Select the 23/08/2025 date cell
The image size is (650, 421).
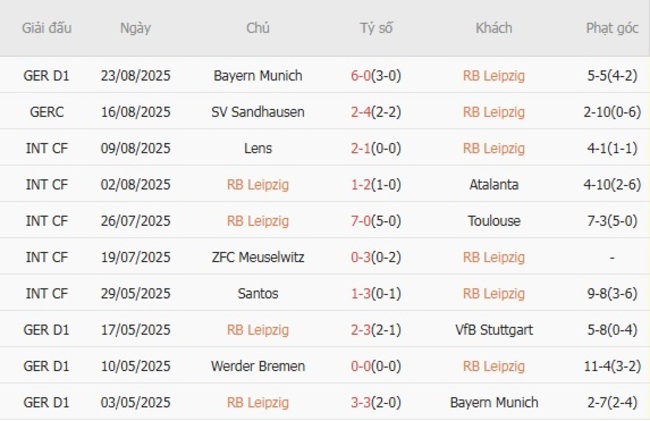pyautogui.click(x=135, y=75)
